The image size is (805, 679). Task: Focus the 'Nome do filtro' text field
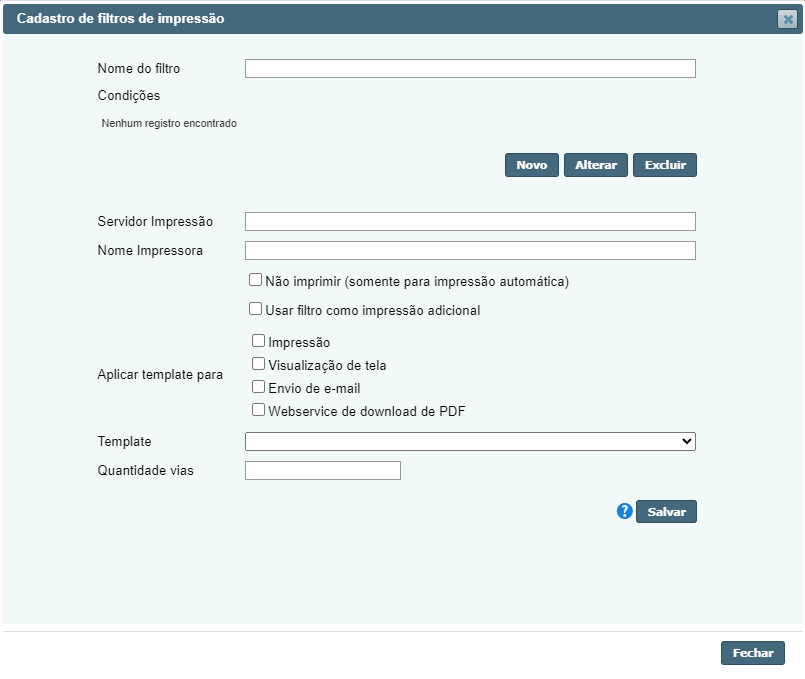pyautogui.click(x=470, y=69)
